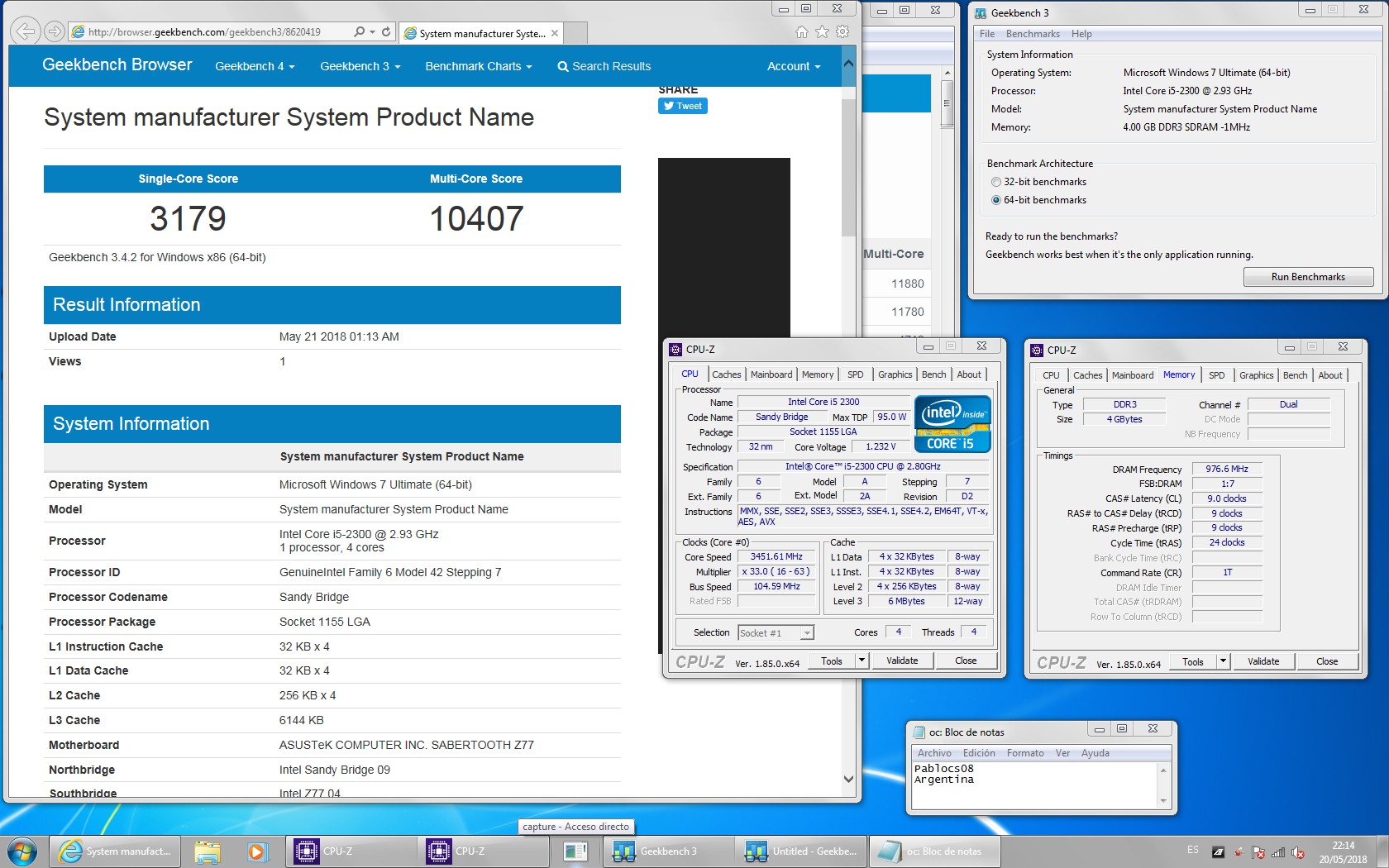Switch to first CPU-Z taskbar item

[x=351, y=851]
